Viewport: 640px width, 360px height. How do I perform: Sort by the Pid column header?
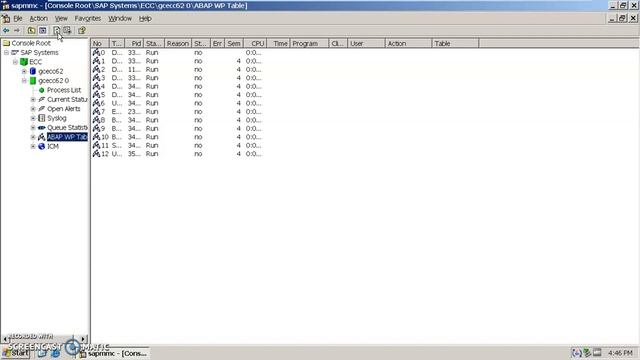click(x=134, y=43)
